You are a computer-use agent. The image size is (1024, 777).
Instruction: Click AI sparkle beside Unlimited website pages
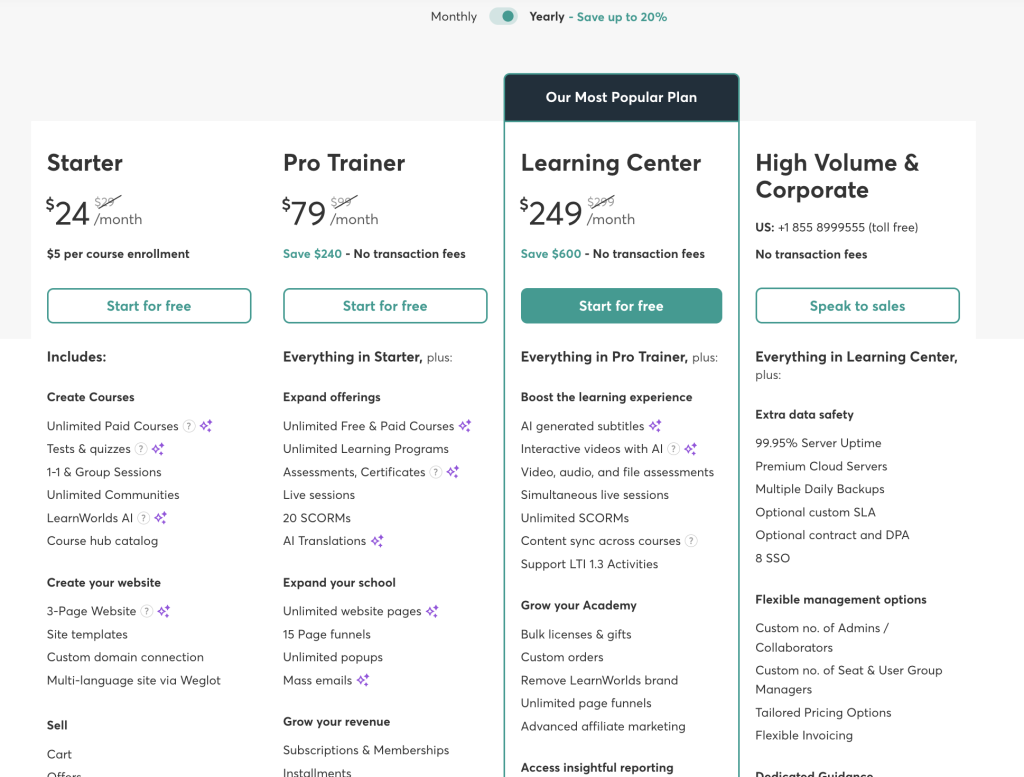[x=432, y=611]
